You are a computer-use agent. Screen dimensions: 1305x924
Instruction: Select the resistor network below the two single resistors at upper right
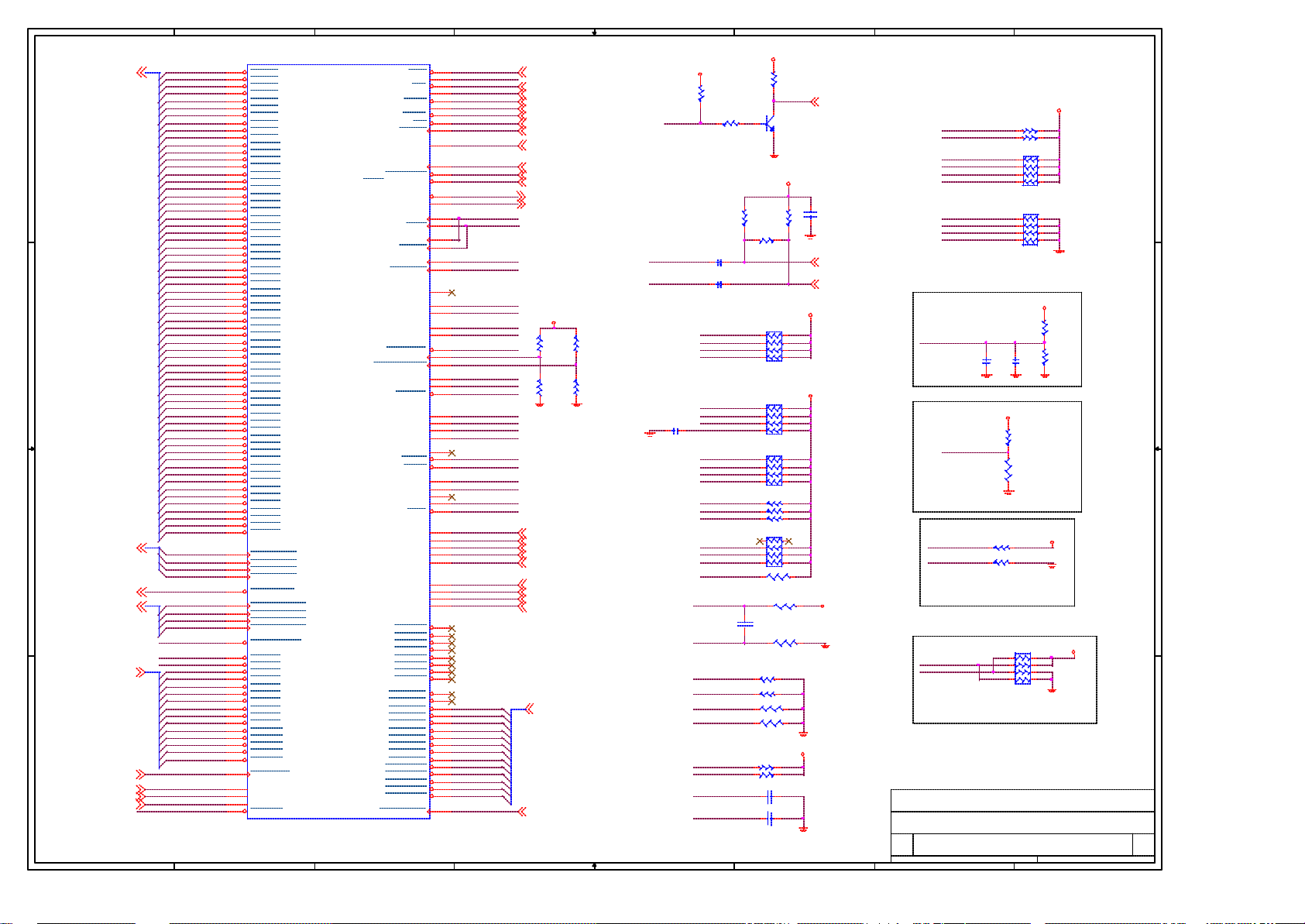(x=1030, y=170)
